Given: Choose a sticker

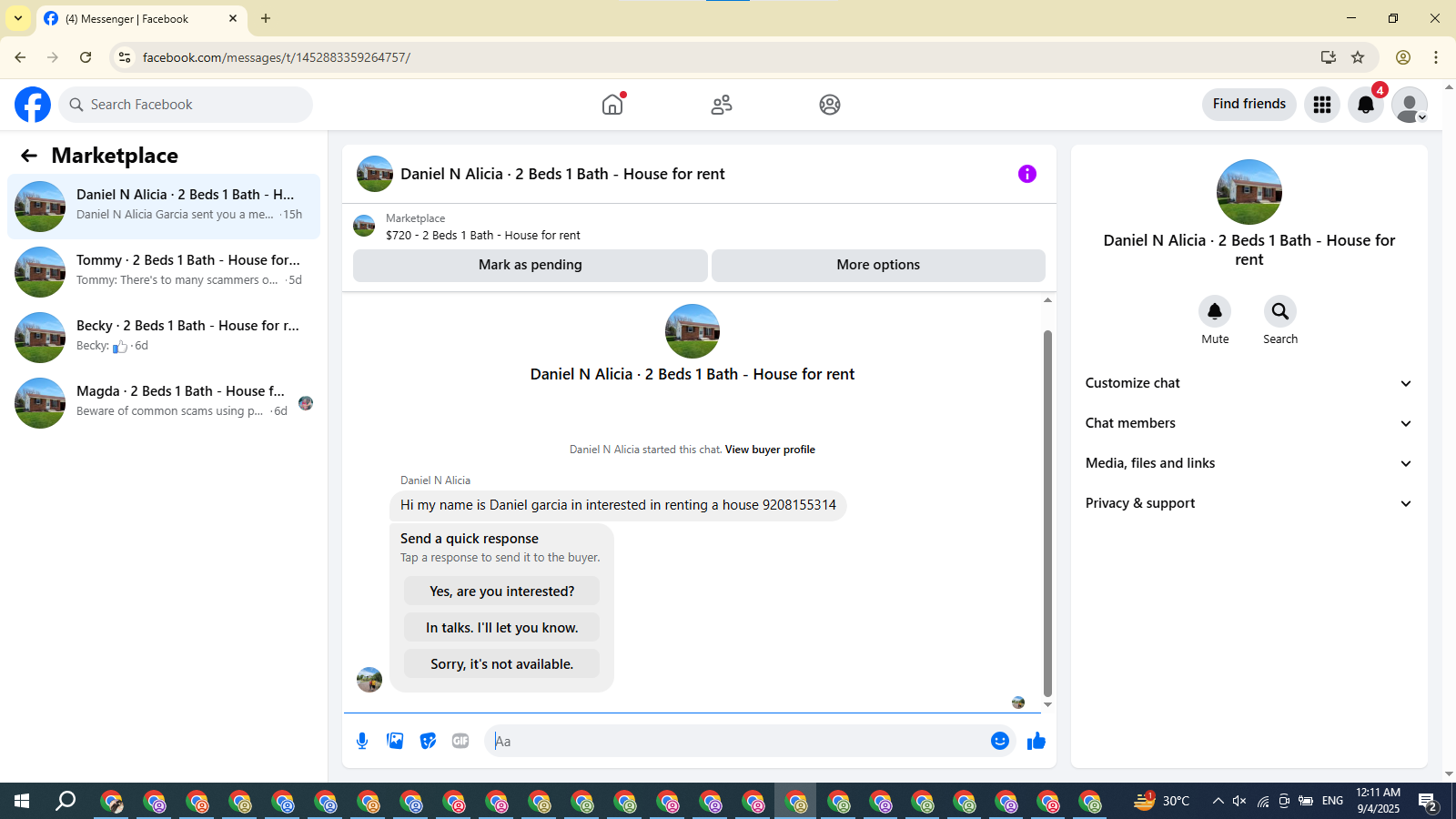Looking at the screenshot, I should [x=428, y=741].
